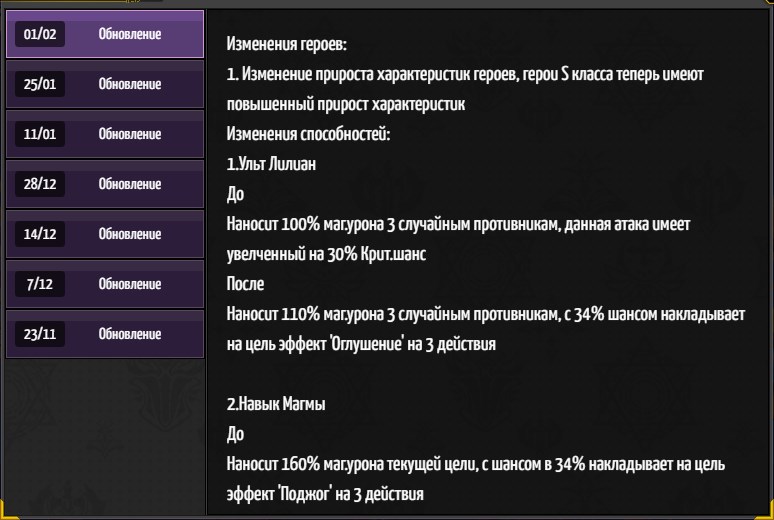The width and height of the screenshot is (774, 520).
Task: Click the Обновление label beside 28/12
Action: (130, 184)
